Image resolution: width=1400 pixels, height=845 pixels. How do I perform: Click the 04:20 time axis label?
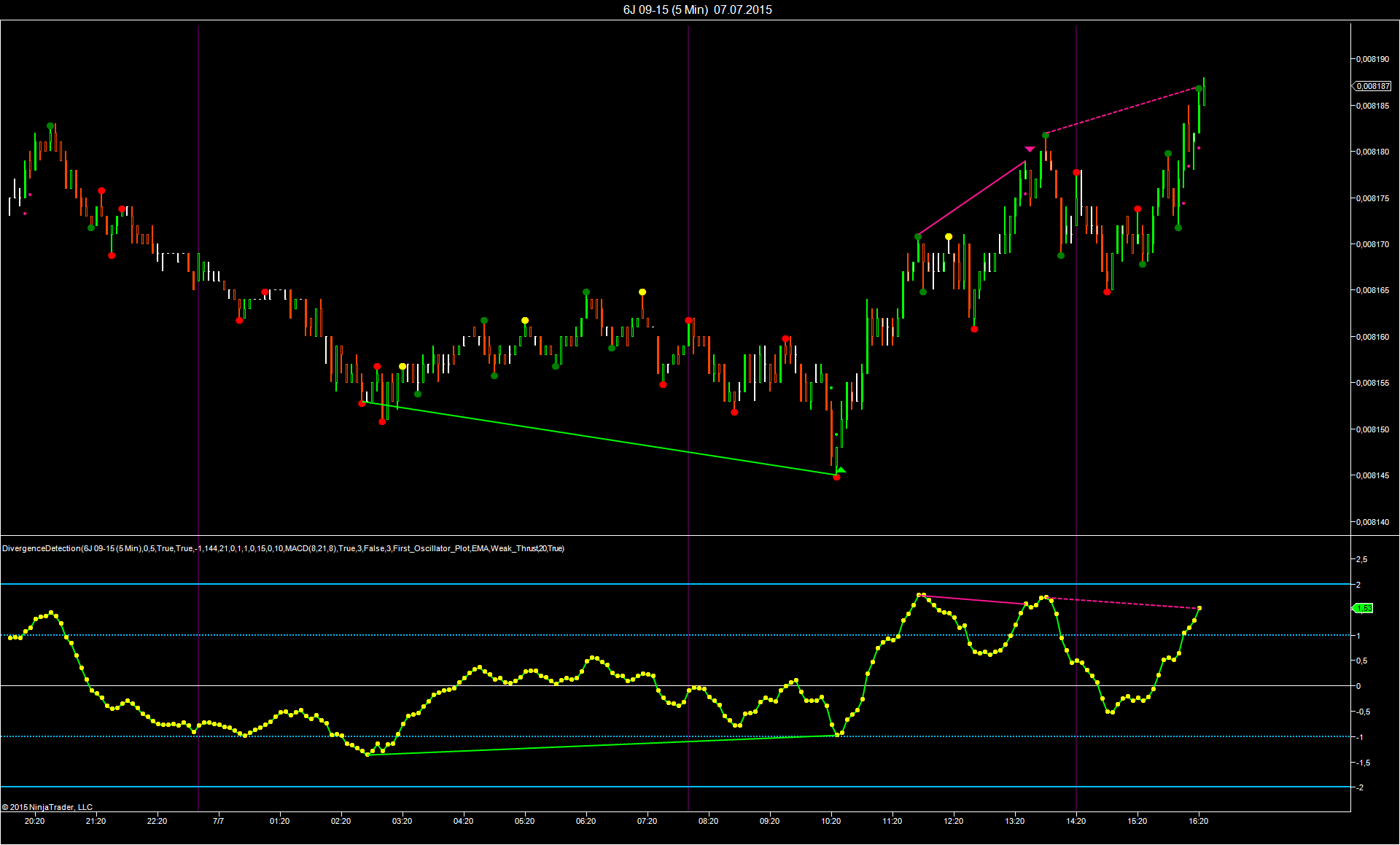pyautogui.click(x=463, y=821)
